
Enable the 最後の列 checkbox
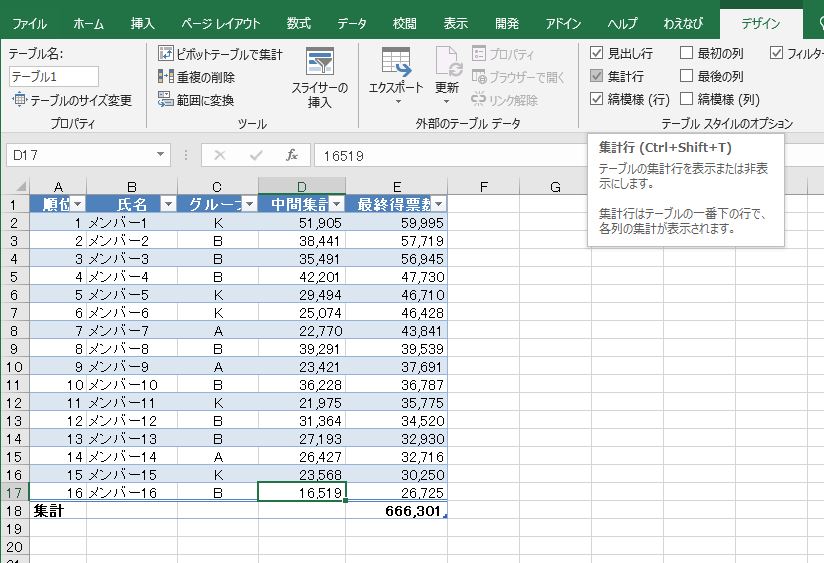686,76
